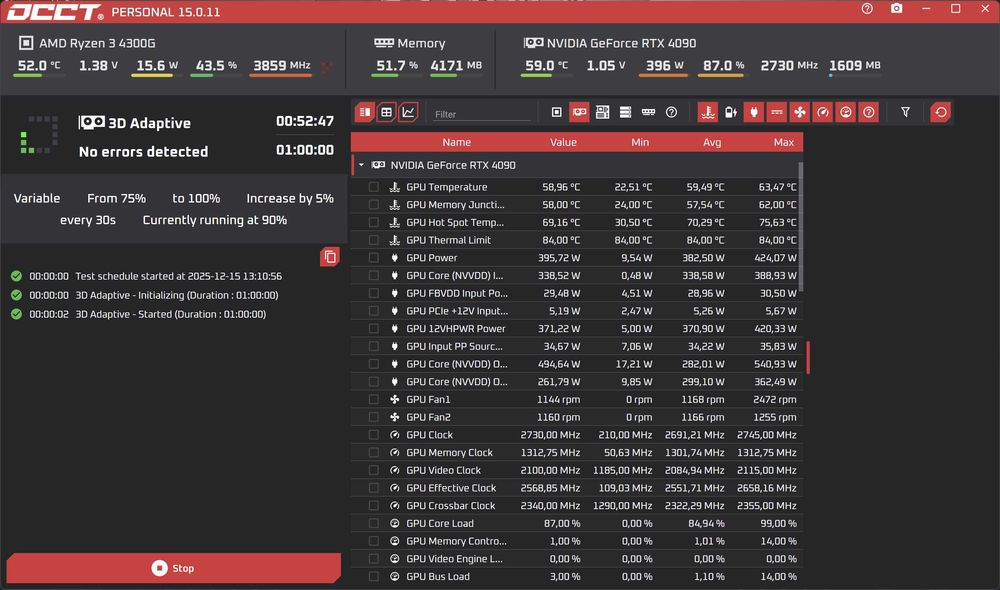
Task: Open the funnel filter options
Action: tap(905, 112)
